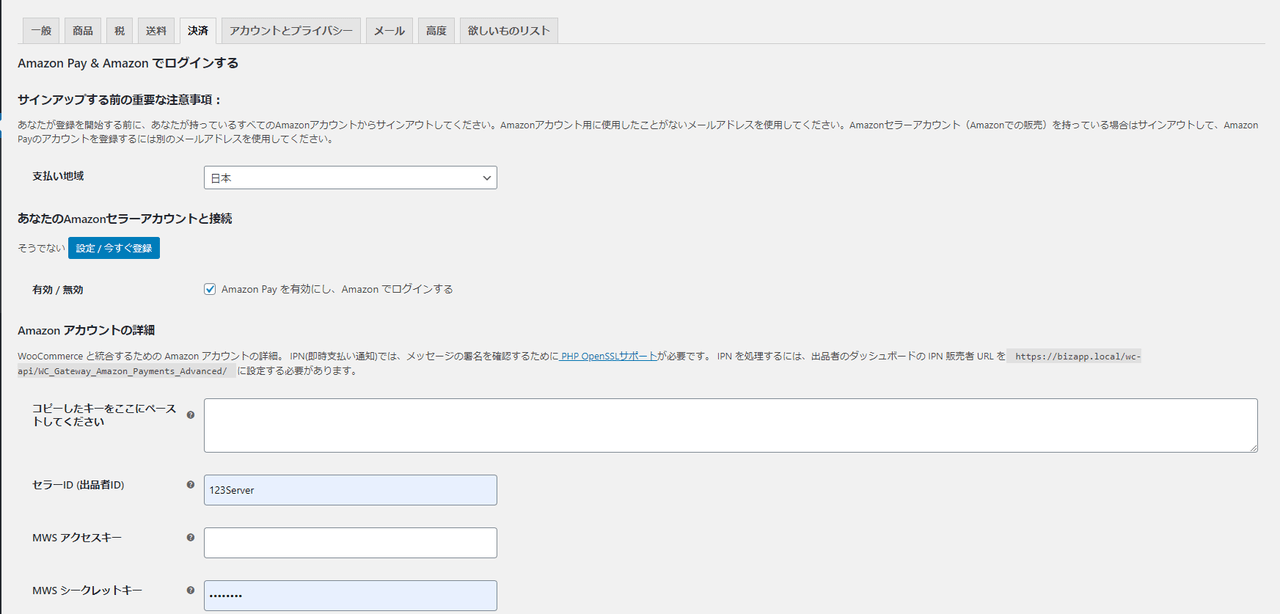Image resolution: width=1280 pixels, height=614 pixels.
Task: Click help icon beside コピーしたキー field
Action: click(x=191, y=415)
